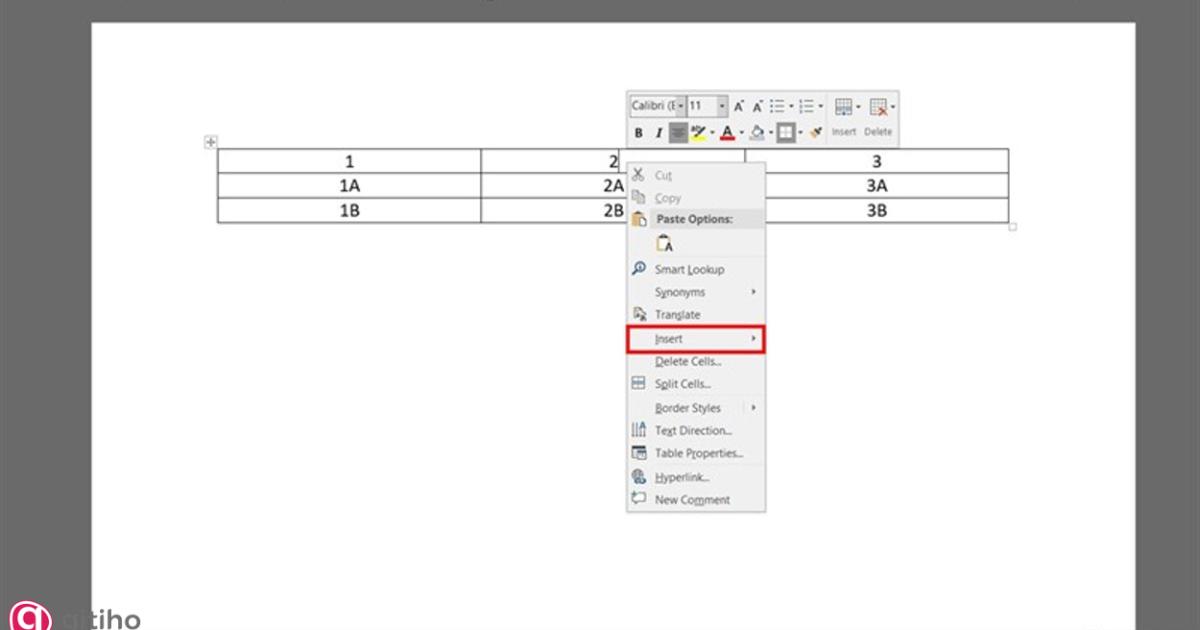Screen dimensions: 1200x630
Task: Click the table move handle
Action: (210, 143)
